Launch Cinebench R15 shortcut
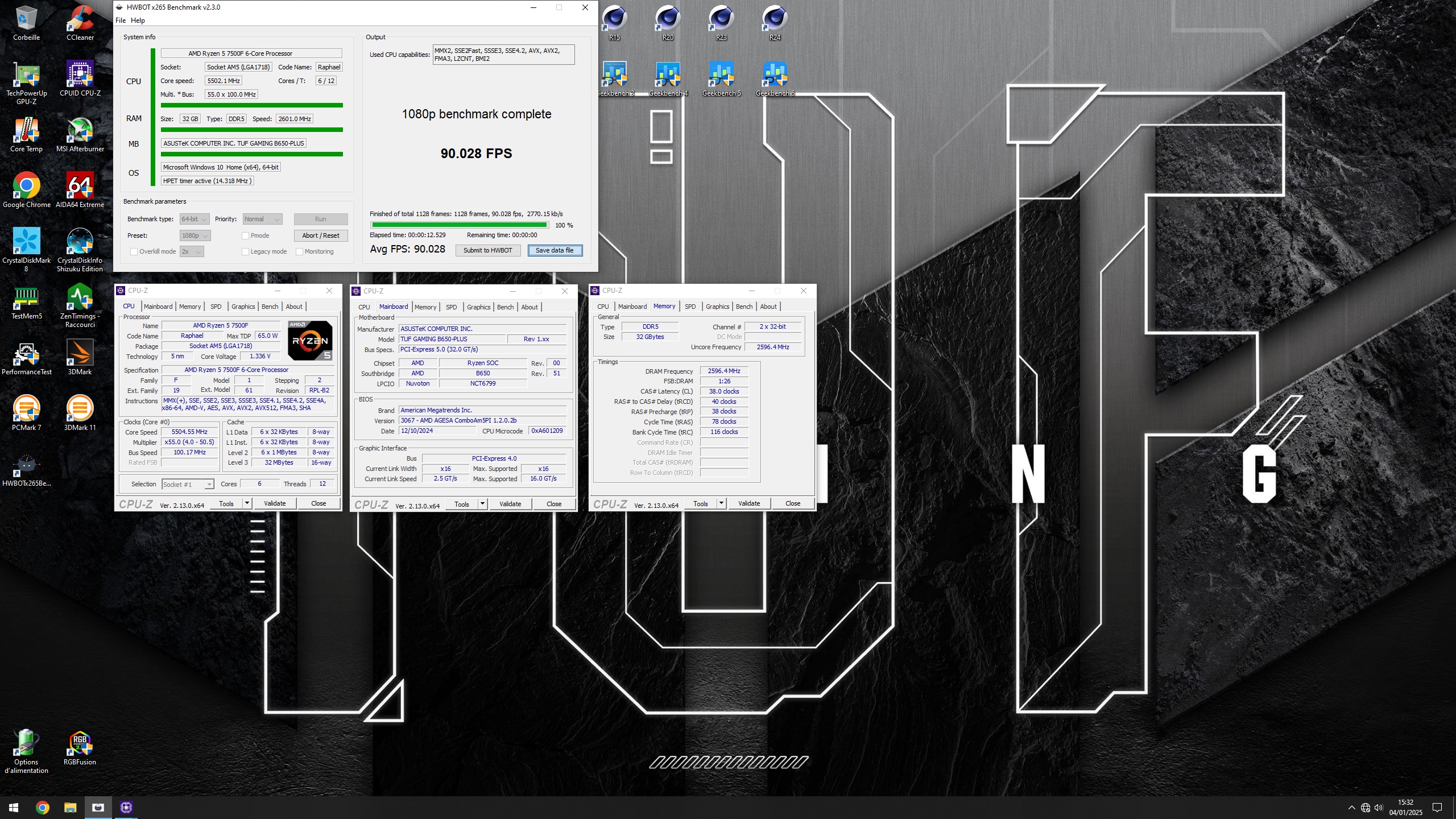Image resolution: width=1456 pixels, height=819 pixels. coord(614,23)
